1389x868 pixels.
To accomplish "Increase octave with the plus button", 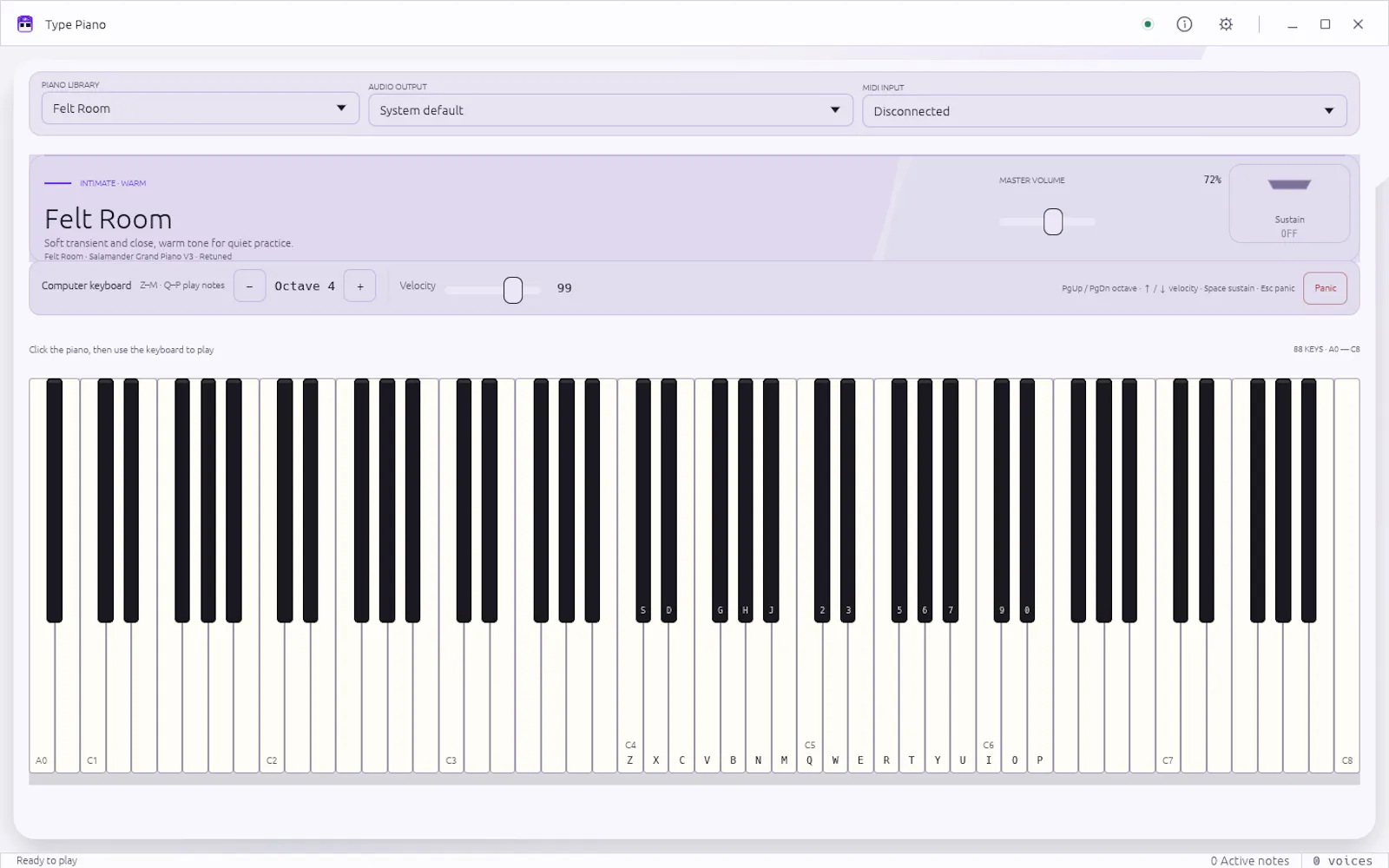I will pyautogui.click(x=360, y=286).
